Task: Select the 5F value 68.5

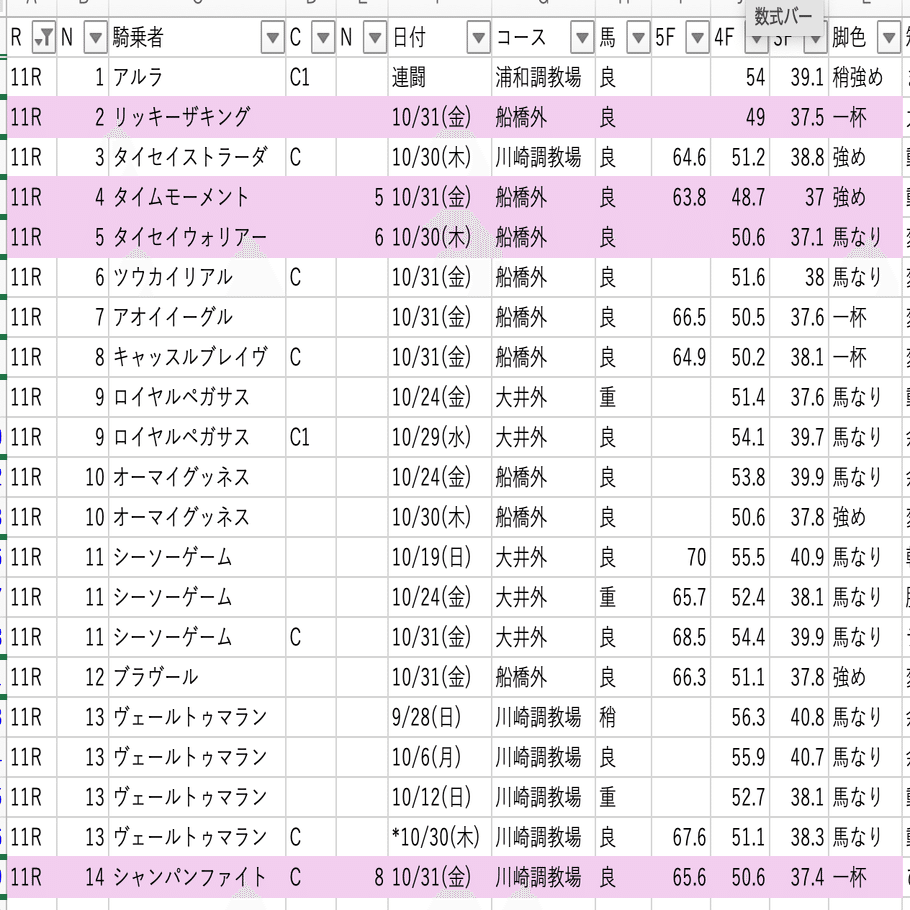Action: pos(681,637)
